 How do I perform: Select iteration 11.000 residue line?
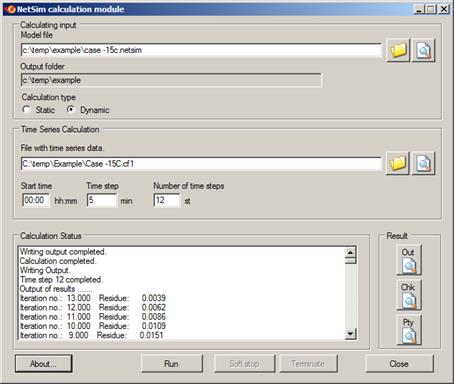(93, 317)
